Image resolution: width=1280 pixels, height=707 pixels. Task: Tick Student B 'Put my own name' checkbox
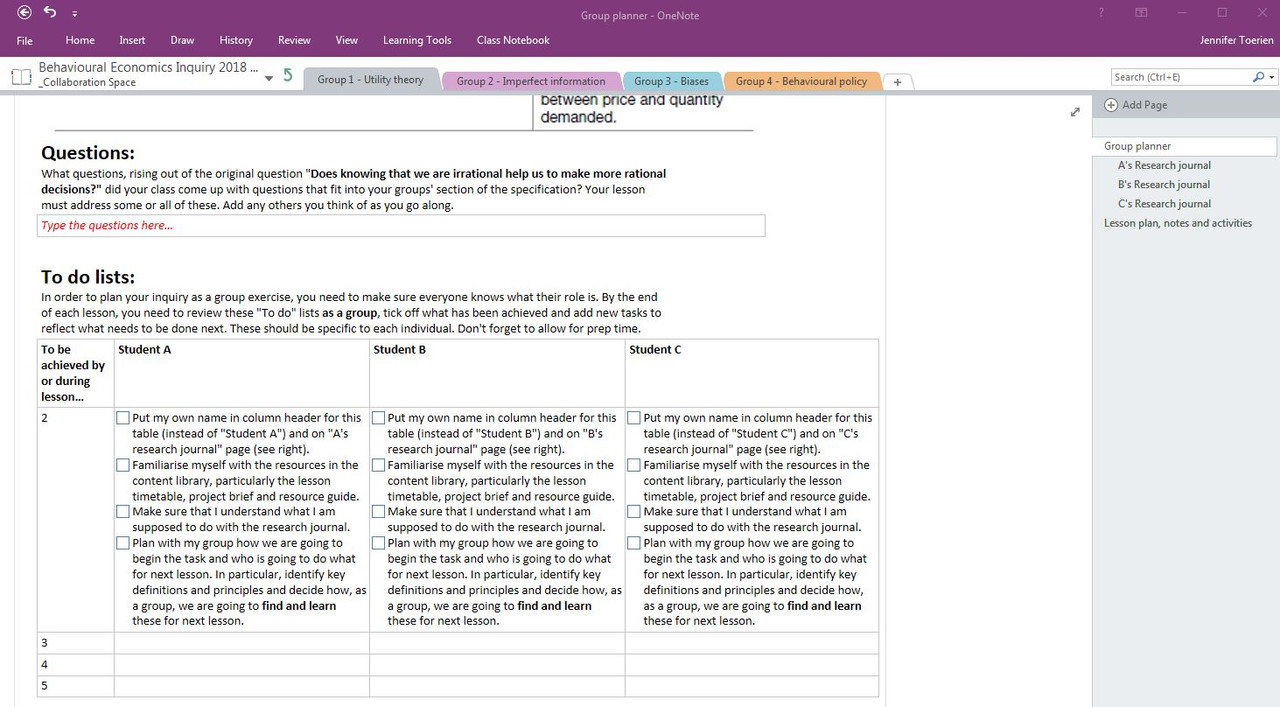pyautogui.click(x=379, y=418)
